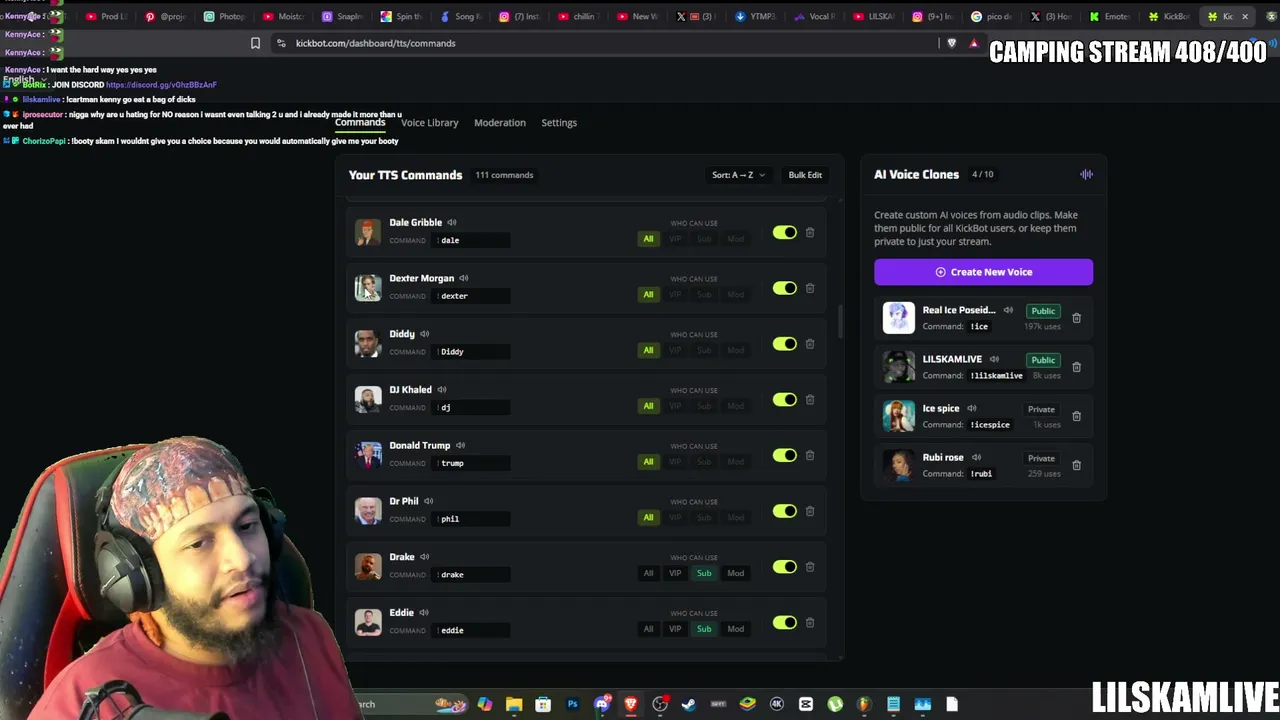Image resolution: width=1280 pixels, height=720 pixels.
Task: Switch off the Drake command
Action: (785, 567)
